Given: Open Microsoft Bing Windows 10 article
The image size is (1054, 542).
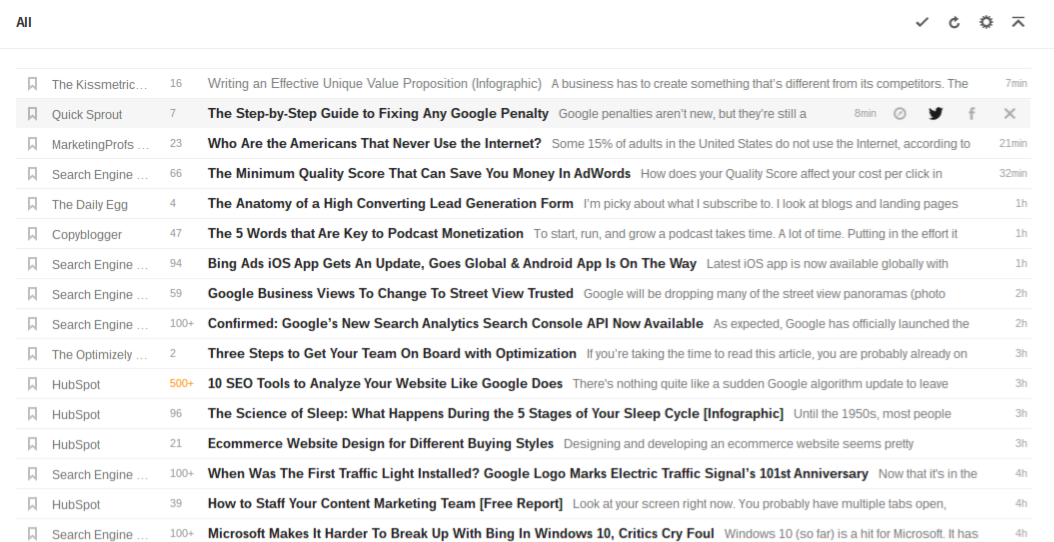Looking at the screenshot, I should tap(460, 534).
